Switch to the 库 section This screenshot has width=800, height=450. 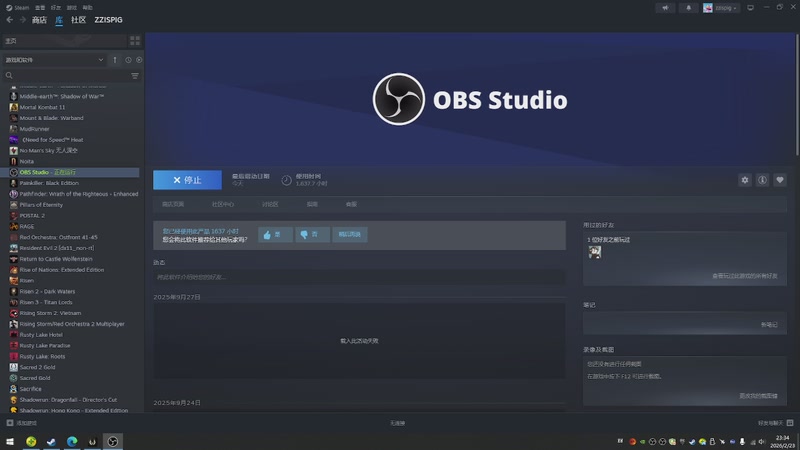coord(59,20)
